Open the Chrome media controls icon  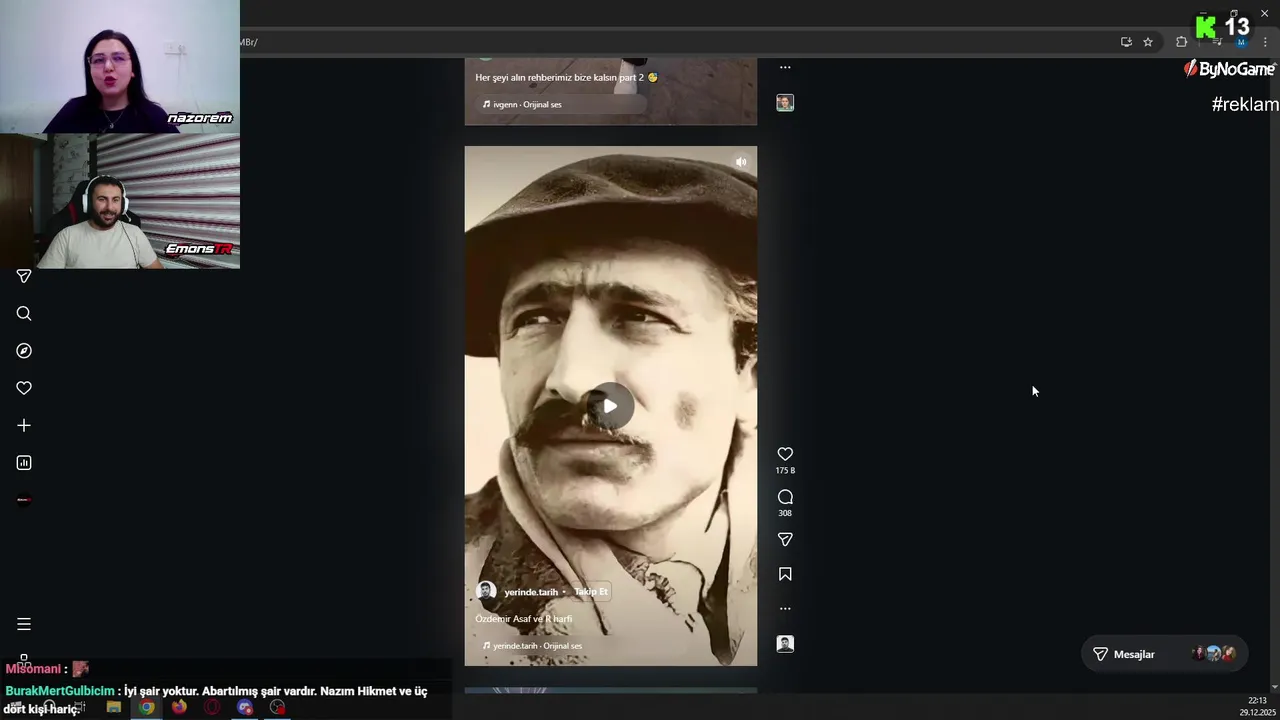pyautogui.click(x=1217, y=42)
